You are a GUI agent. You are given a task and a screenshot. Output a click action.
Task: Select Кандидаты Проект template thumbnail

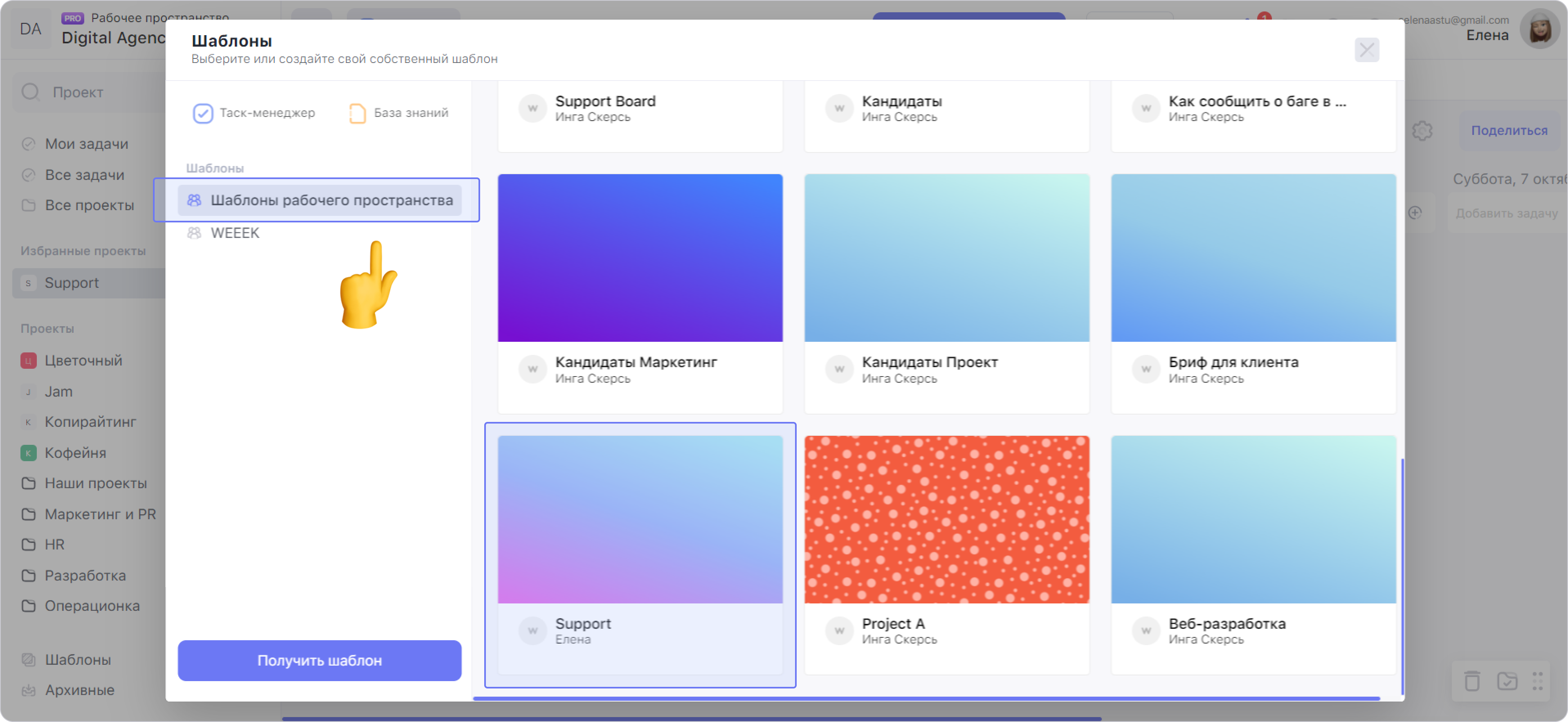coord(946,258)
